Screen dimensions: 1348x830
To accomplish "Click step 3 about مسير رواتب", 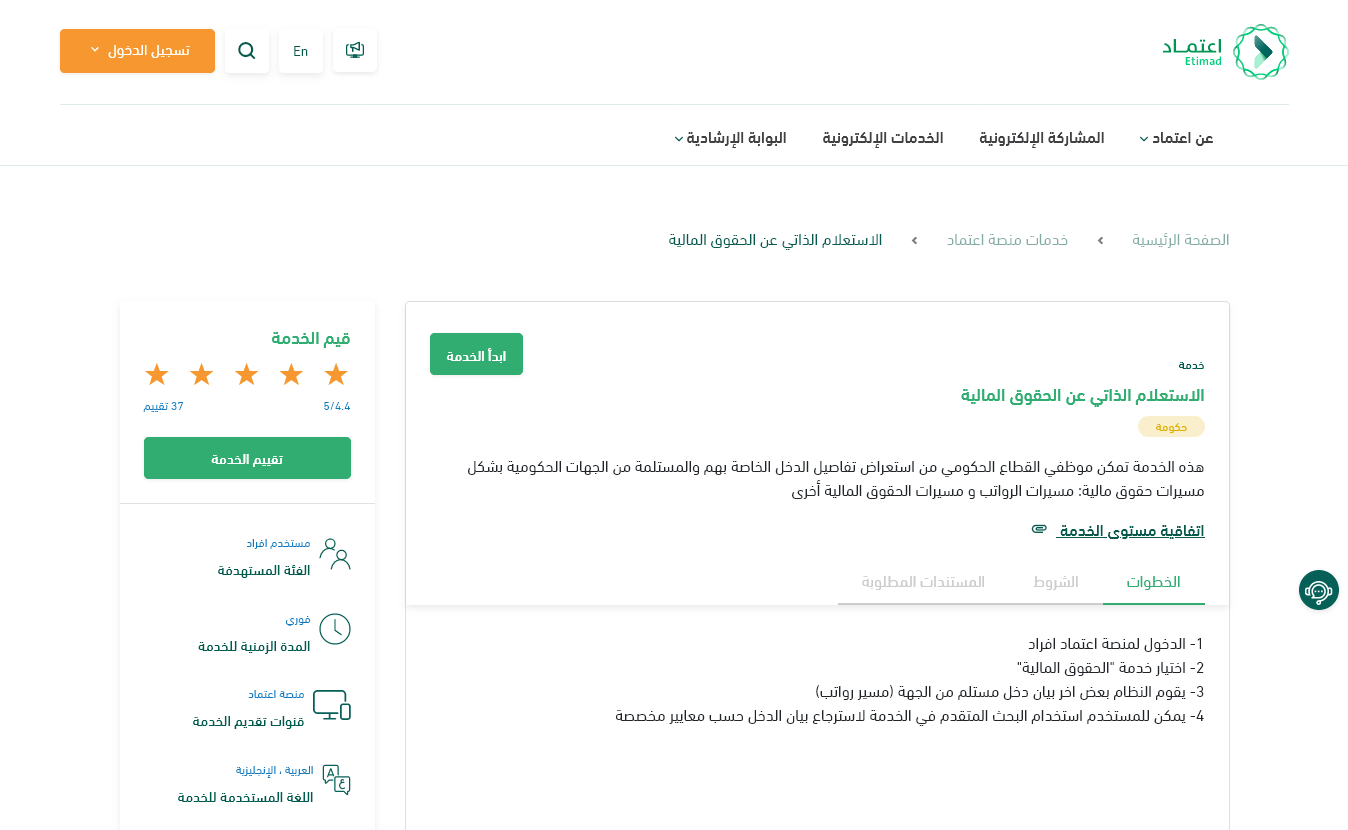I will click(1010, 692).
